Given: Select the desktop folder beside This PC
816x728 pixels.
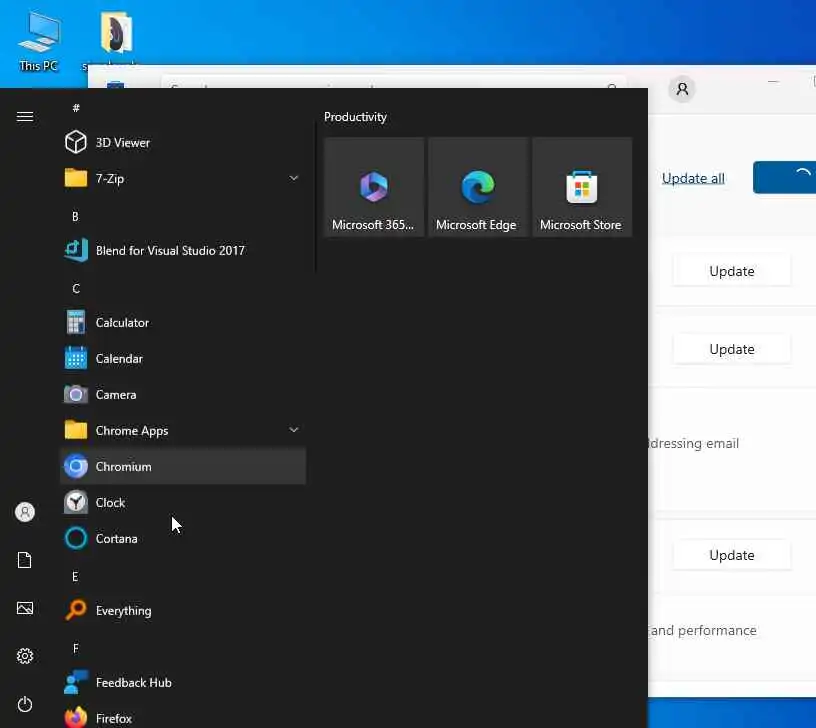Looking at the screenshot, I should click(x=116, y=39).
